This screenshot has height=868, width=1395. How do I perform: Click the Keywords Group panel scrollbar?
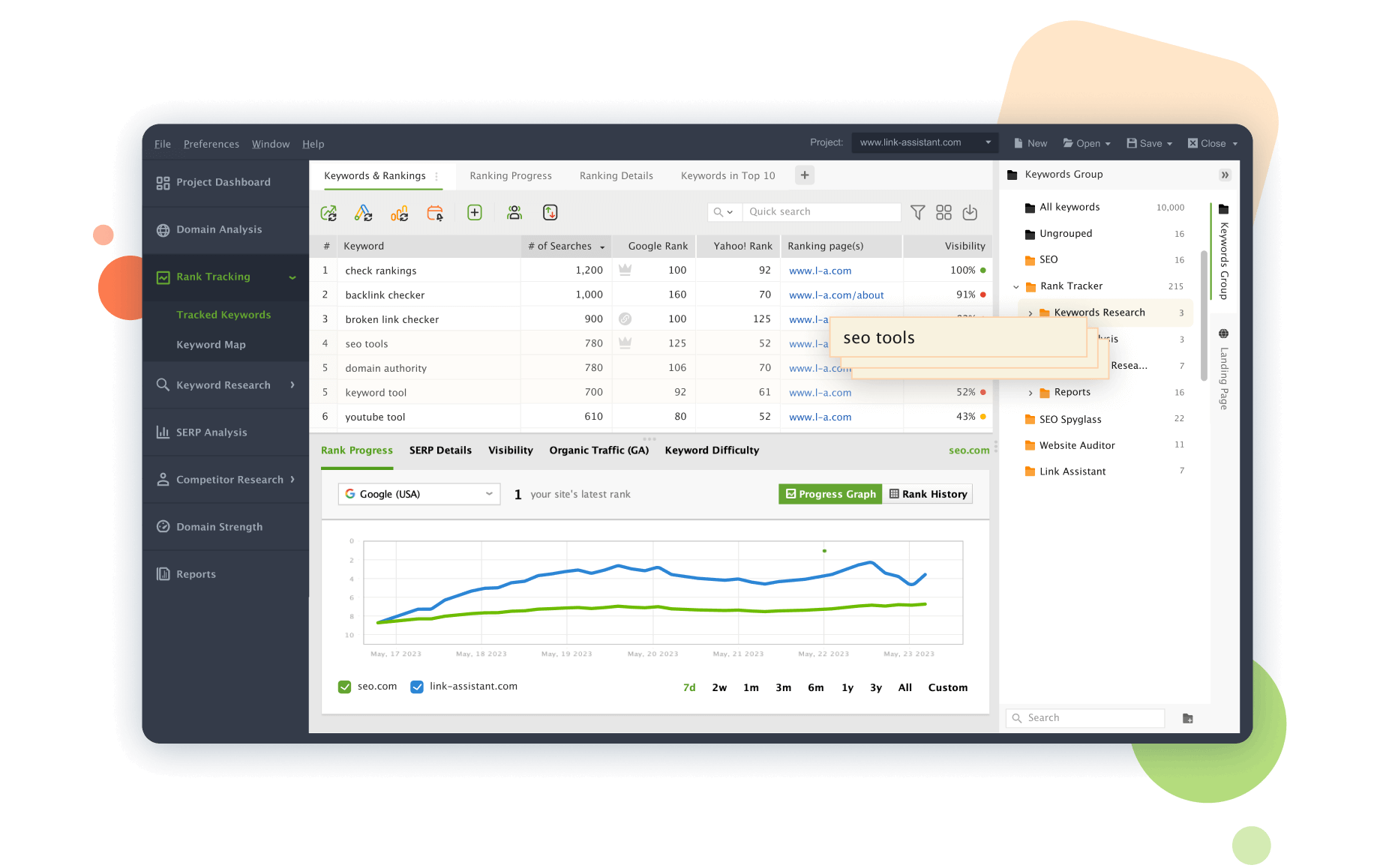tap(1204, 315)
